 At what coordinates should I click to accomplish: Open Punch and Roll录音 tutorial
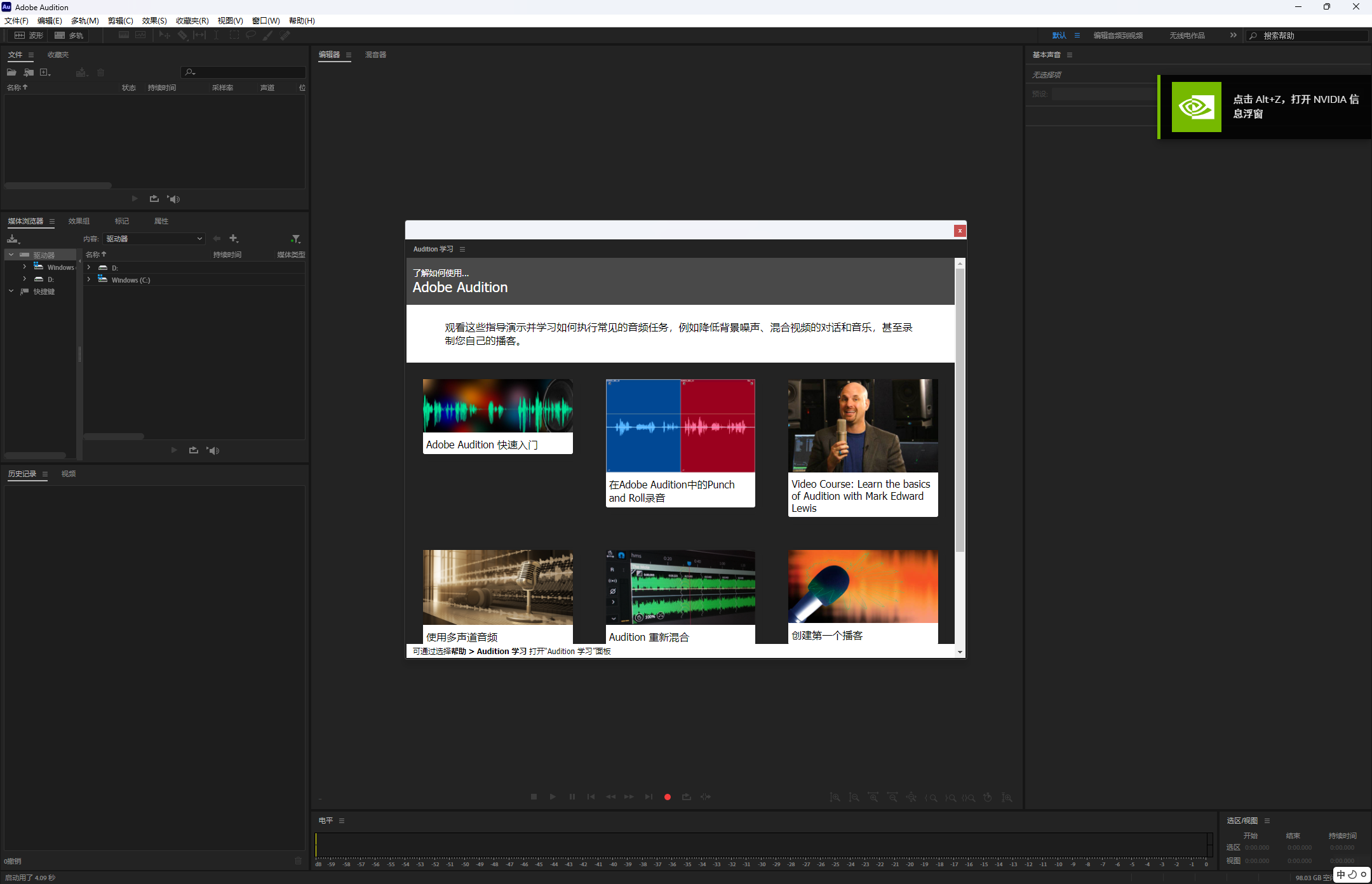680,443
